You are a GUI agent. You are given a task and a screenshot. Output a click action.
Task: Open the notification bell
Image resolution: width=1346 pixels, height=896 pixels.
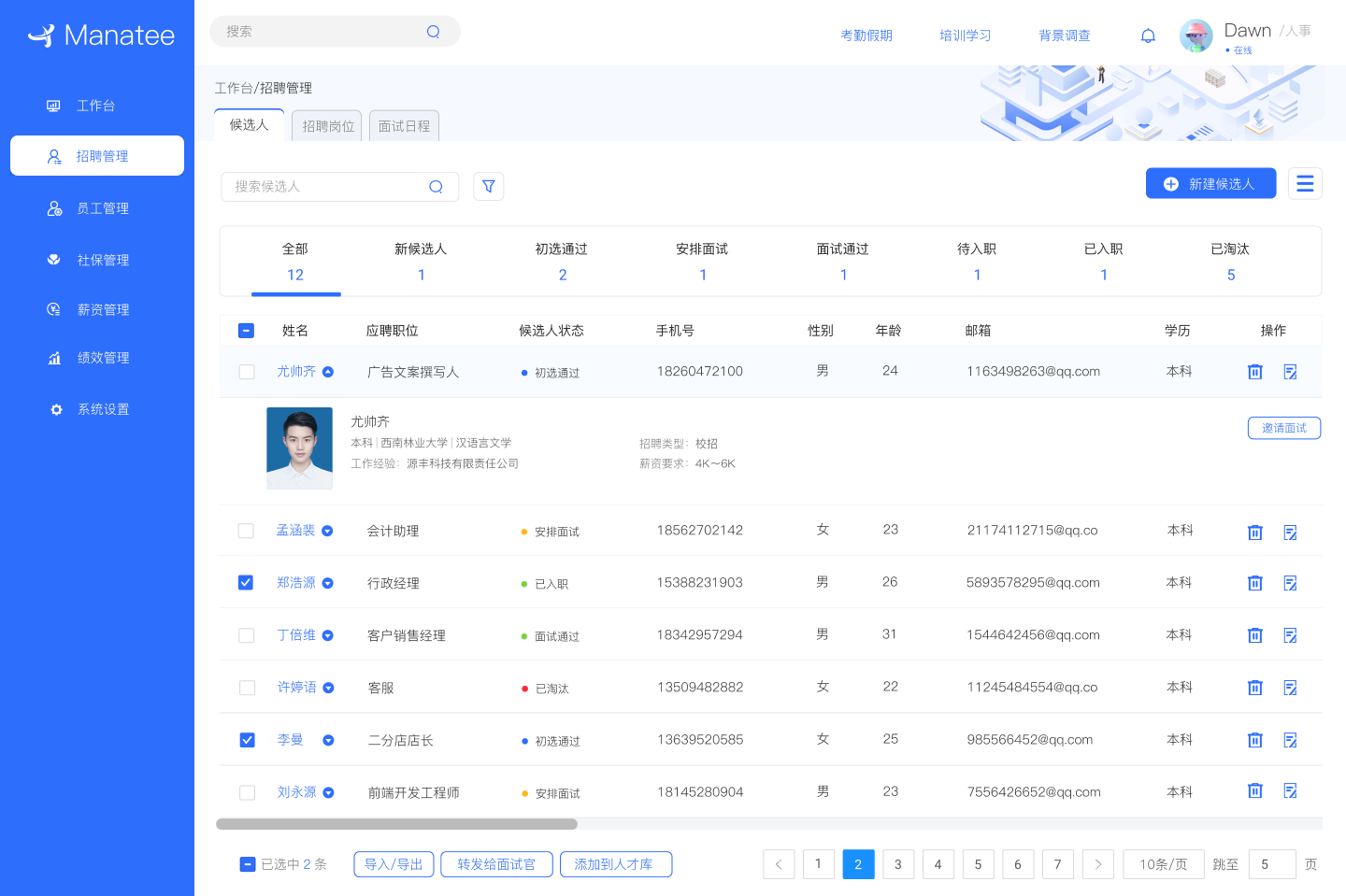(1148, 35)
